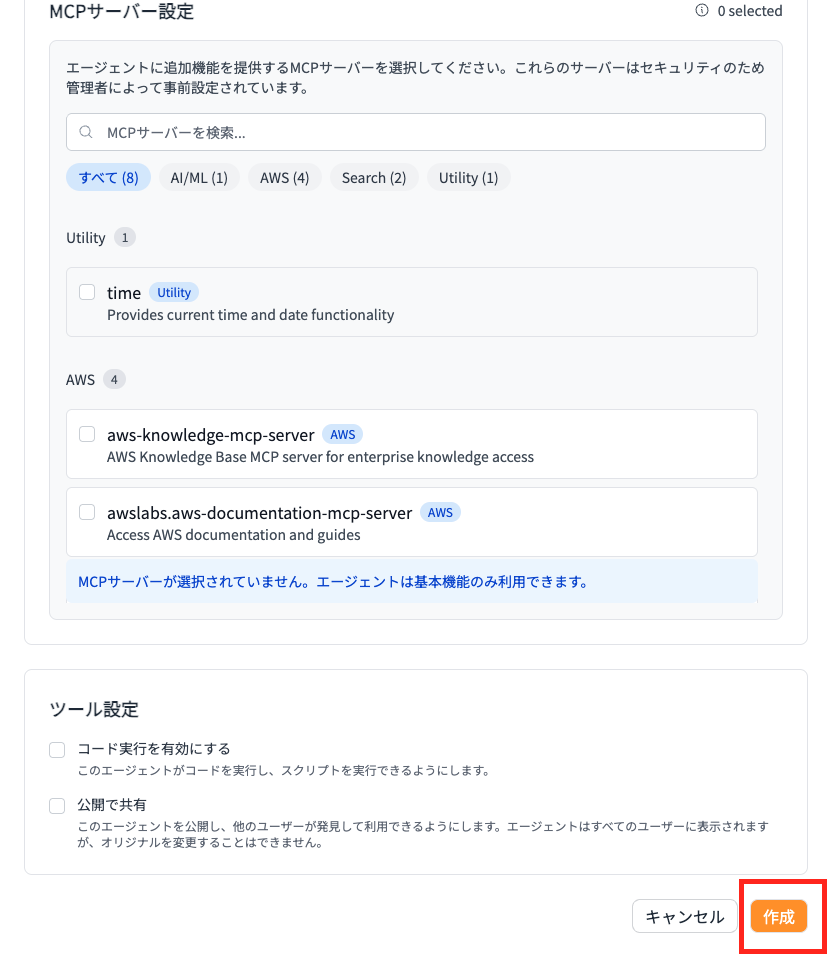Select the AWS (4) filter chip
838x961 pixels.
point(285,177)
